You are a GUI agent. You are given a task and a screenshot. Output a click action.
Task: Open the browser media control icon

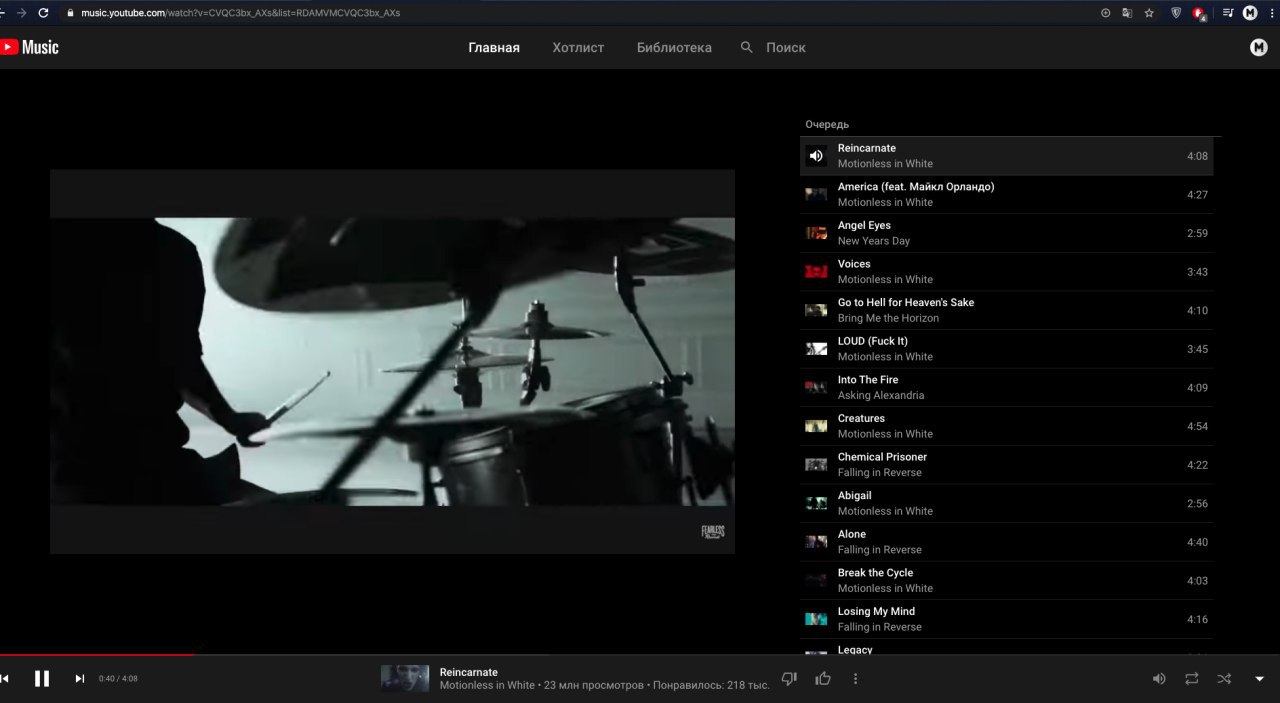click(x=1228, y=13)
